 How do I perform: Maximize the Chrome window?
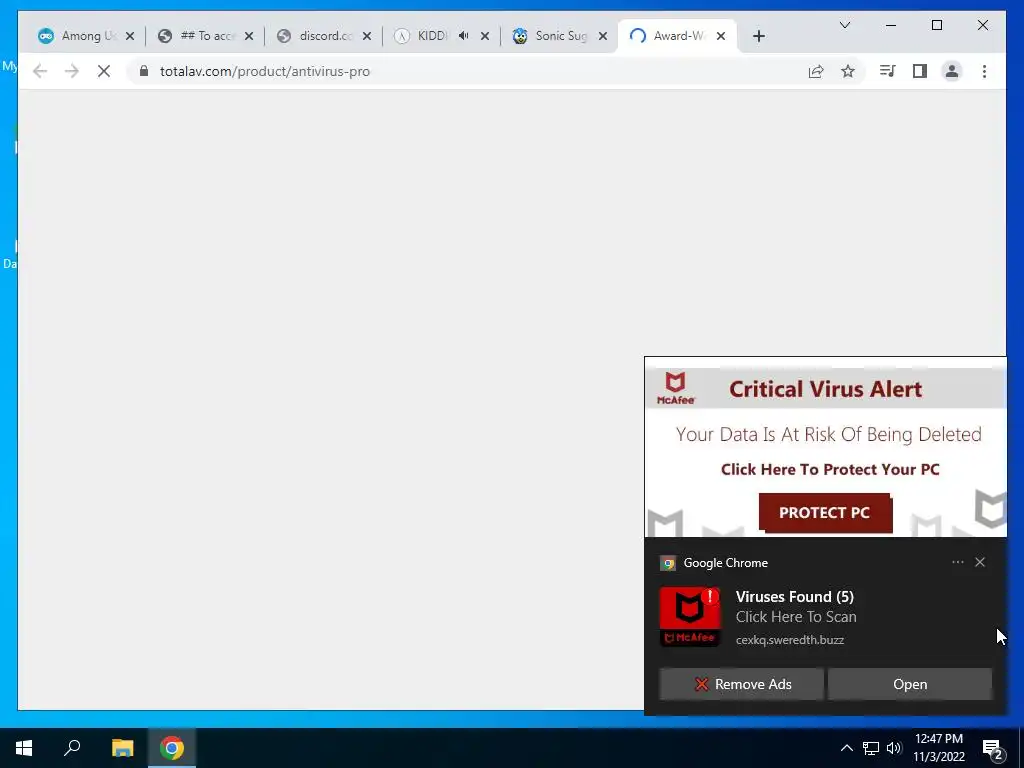[936, 25]
